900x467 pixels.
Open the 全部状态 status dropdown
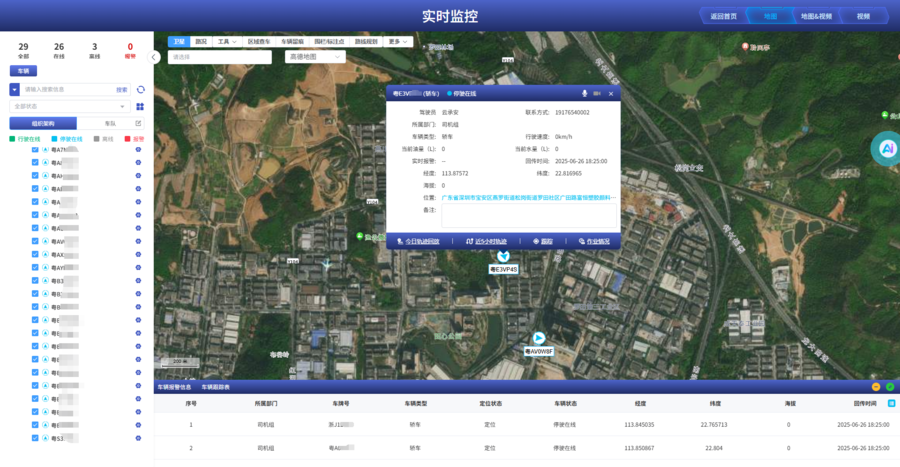(x=69, y=107)
